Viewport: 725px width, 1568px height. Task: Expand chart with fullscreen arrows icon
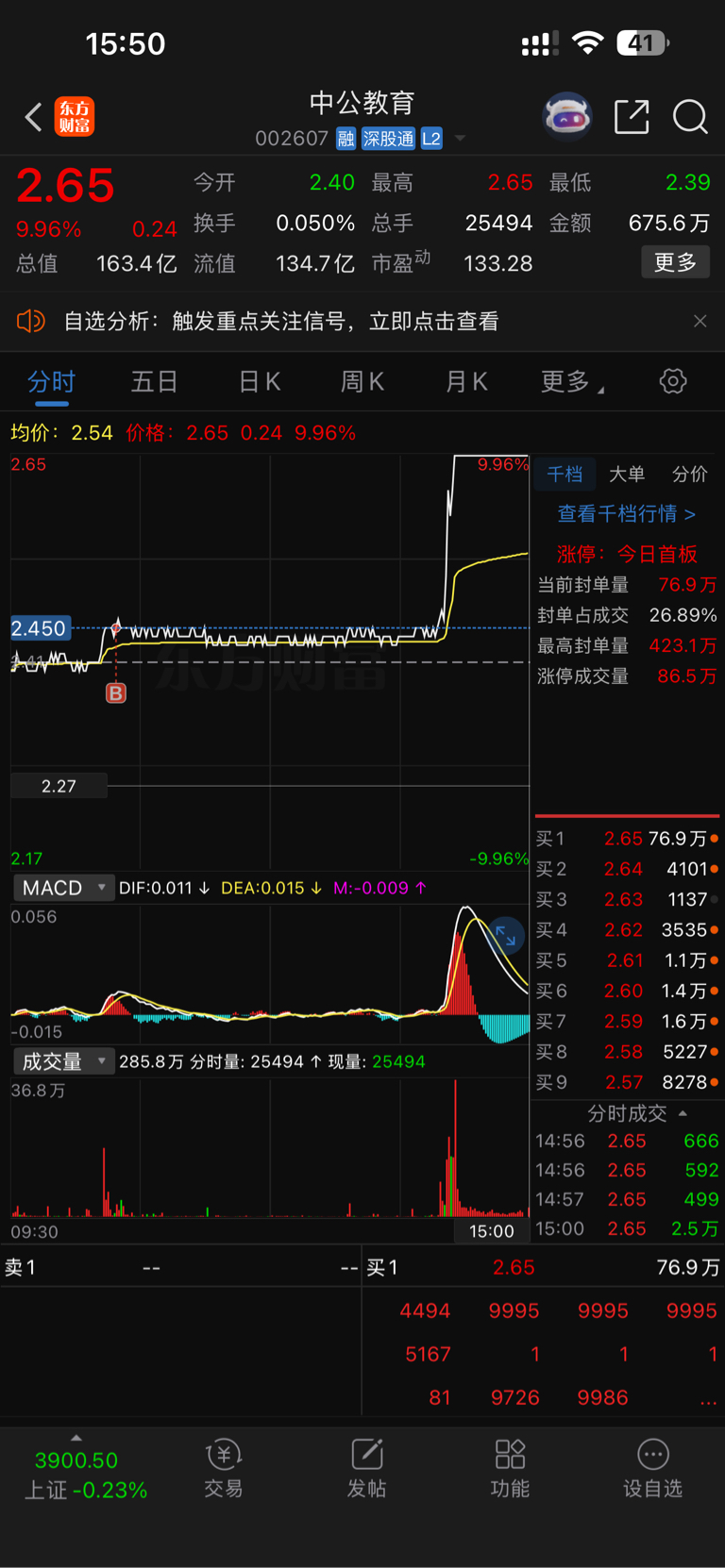[506, 935]
